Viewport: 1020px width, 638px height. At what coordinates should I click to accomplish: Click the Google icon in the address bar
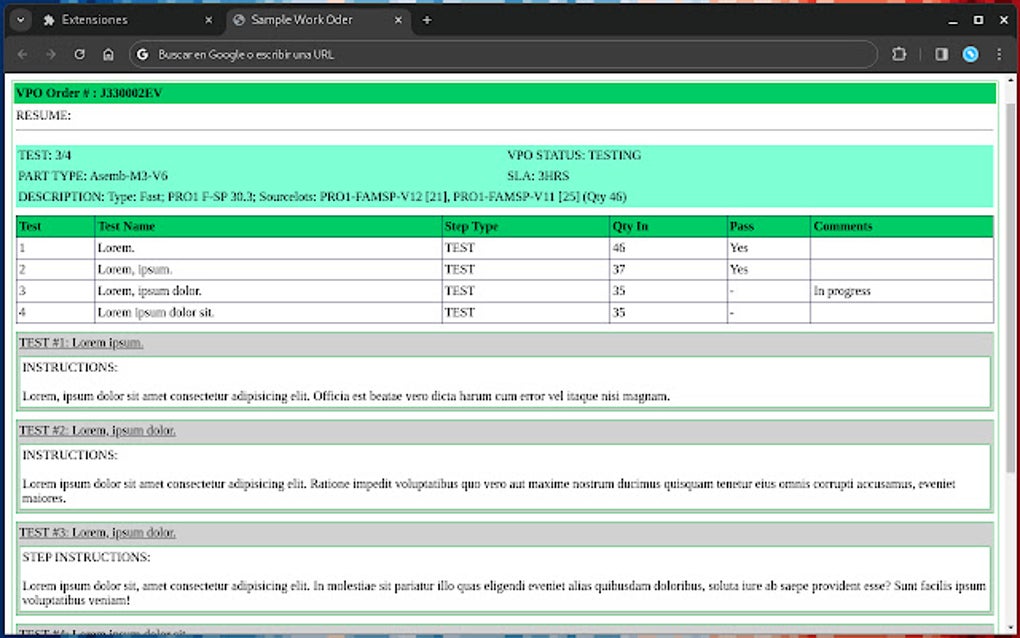(143, 55)
